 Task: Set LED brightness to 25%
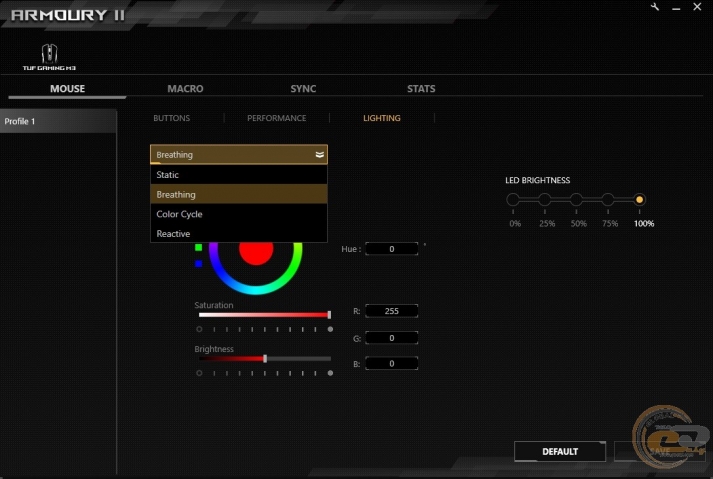545,199
